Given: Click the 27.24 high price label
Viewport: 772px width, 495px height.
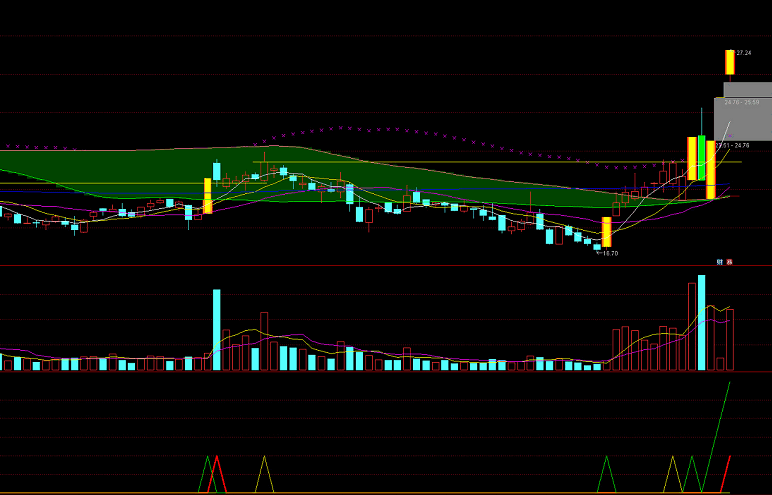Looking at the screenshot, I should 743,53.
